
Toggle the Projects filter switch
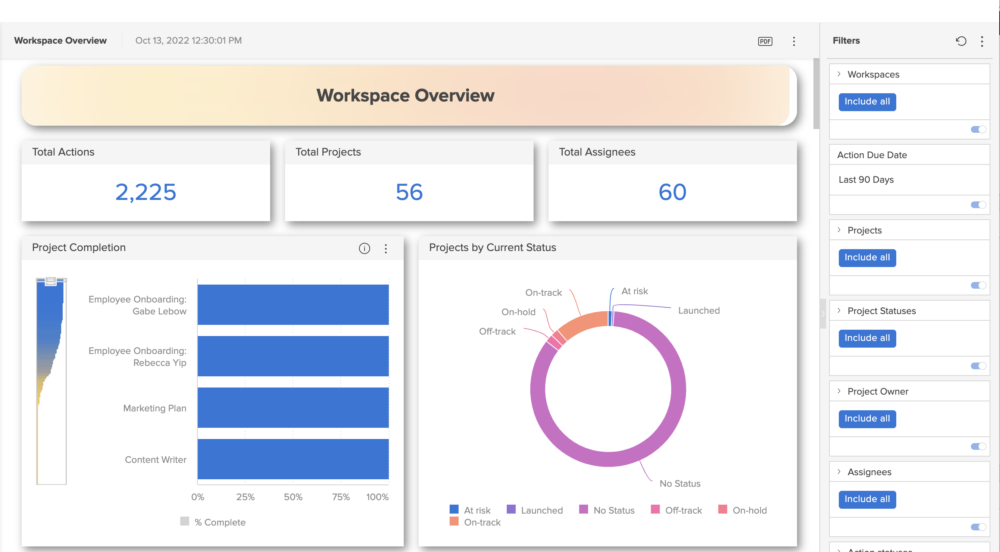(x=978, y=285)
